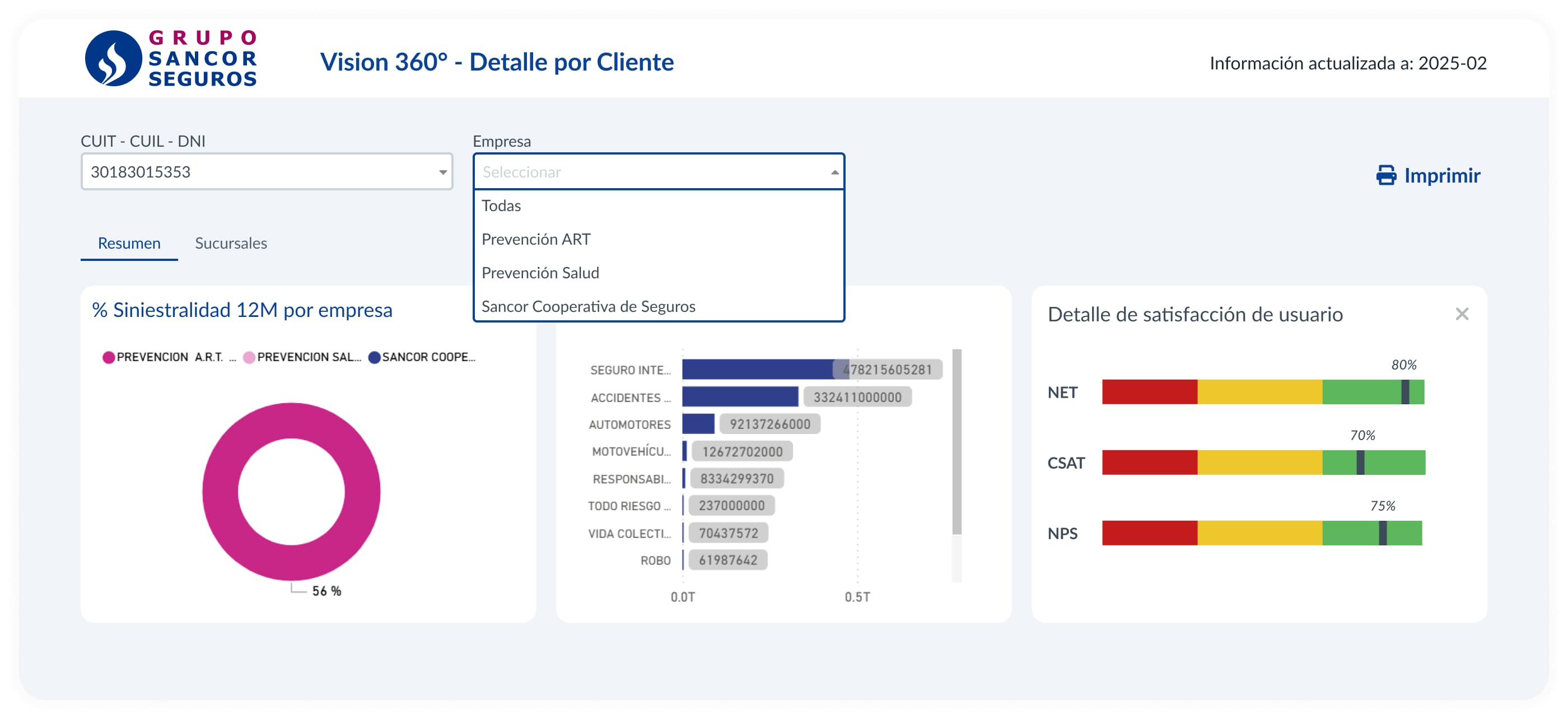This screenshot has height=719, width=1568.
Task: Pick Sancor Cooperativa de Seguros option
Action: 588,306
